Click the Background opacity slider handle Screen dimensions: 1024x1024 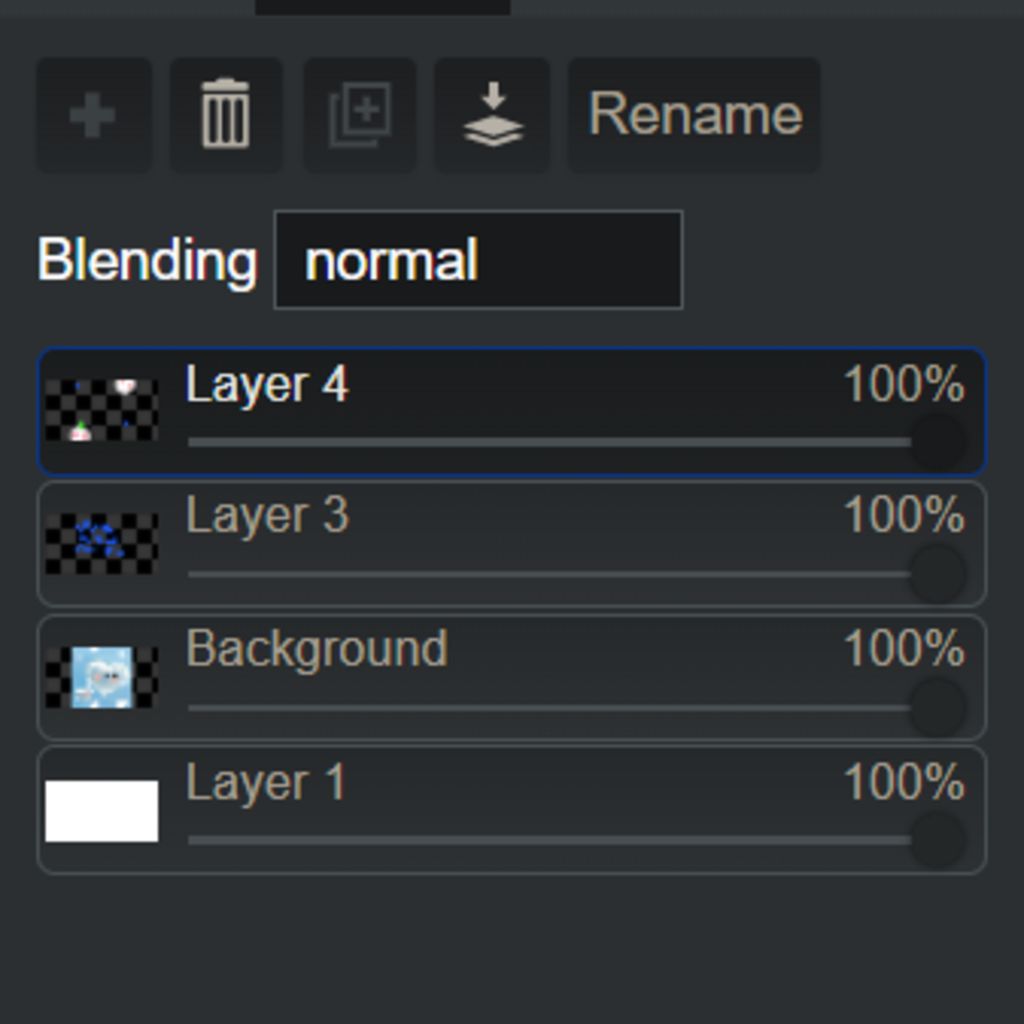[x=938, y=707]
